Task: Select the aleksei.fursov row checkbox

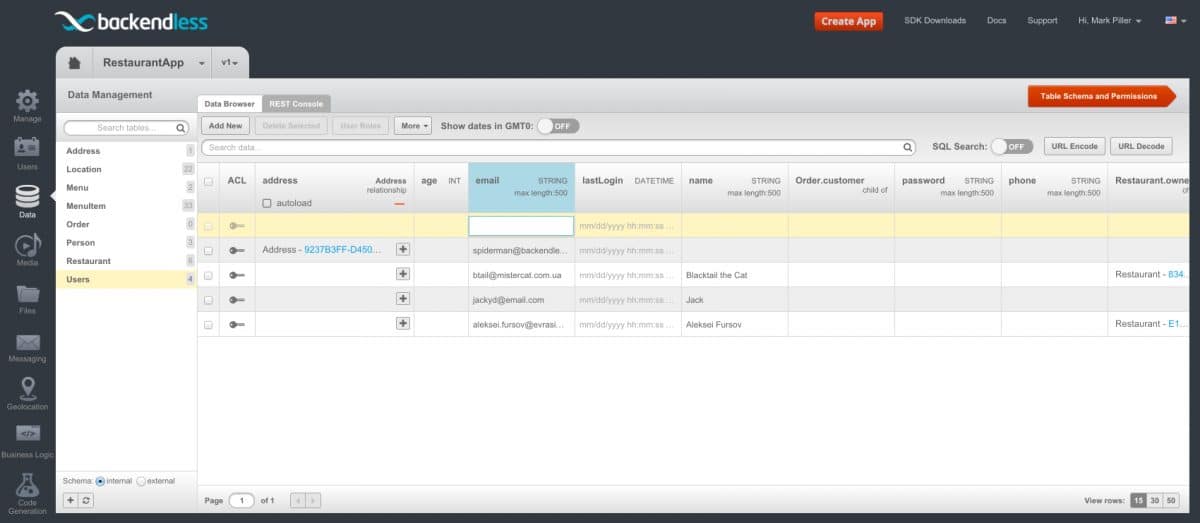Action: [x=208, y=324]
